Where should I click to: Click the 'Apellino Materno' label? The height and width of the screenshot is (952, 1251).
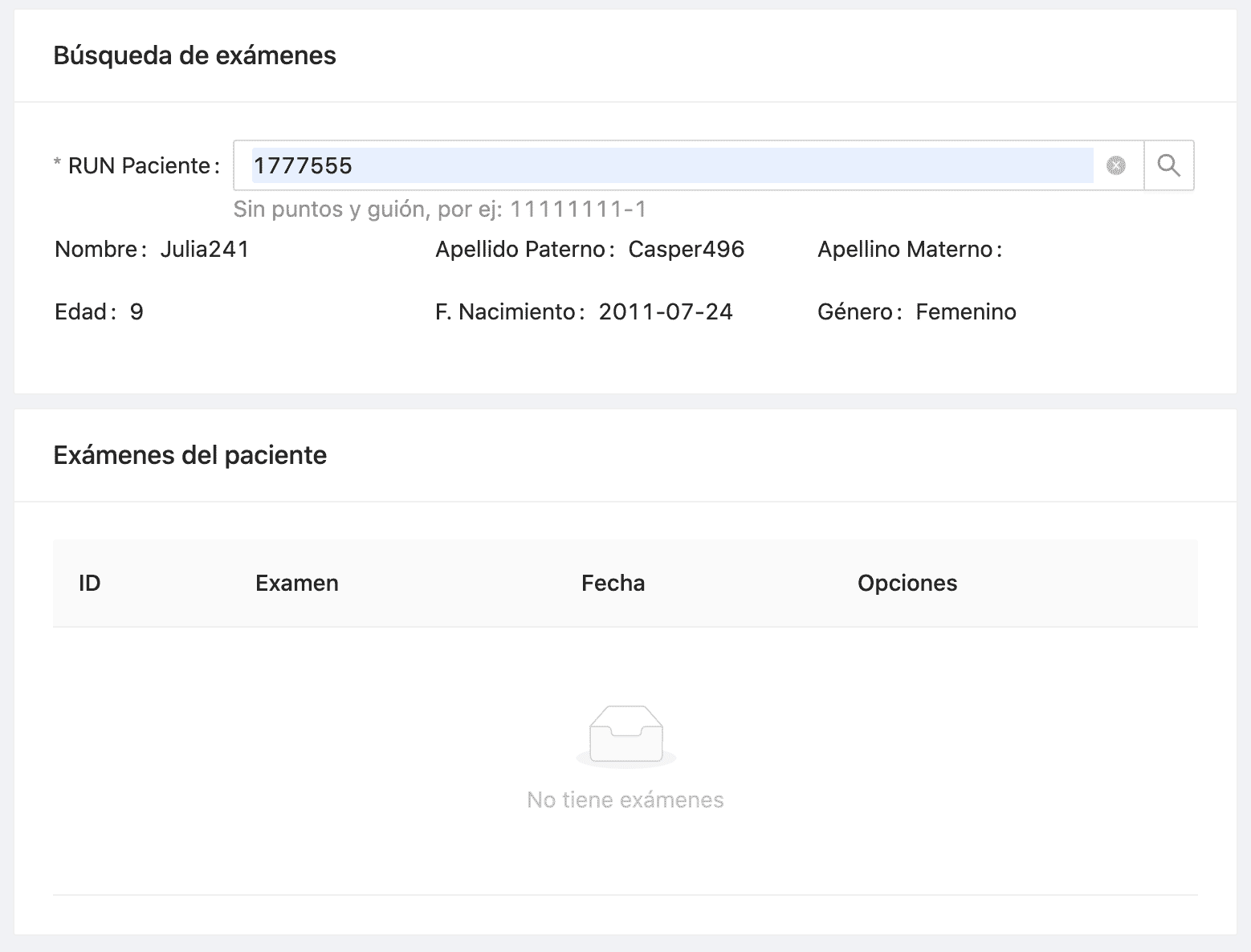908,250
